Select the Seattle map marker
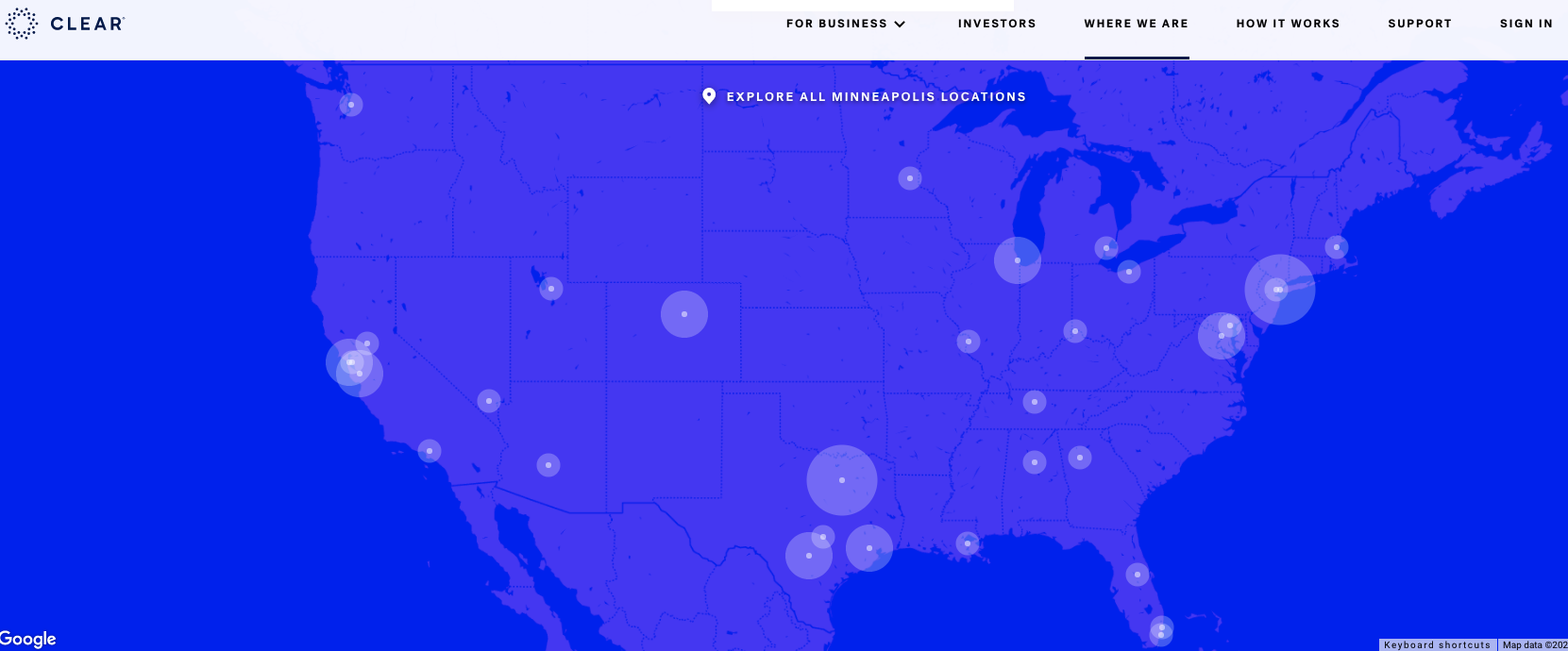This screenshot has height=651, width=1568. (351, 105)
